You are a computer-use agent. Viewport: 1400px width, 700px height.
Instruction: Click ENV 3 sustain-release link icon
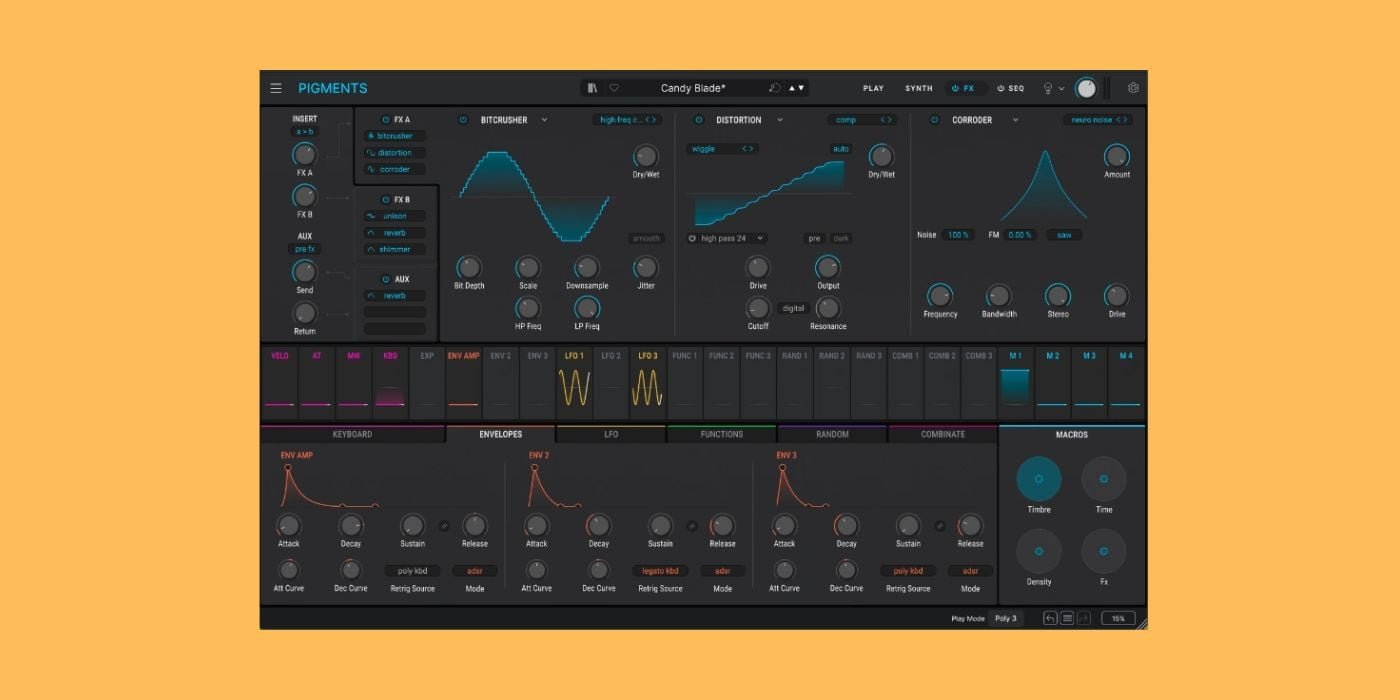coord(940,526)
